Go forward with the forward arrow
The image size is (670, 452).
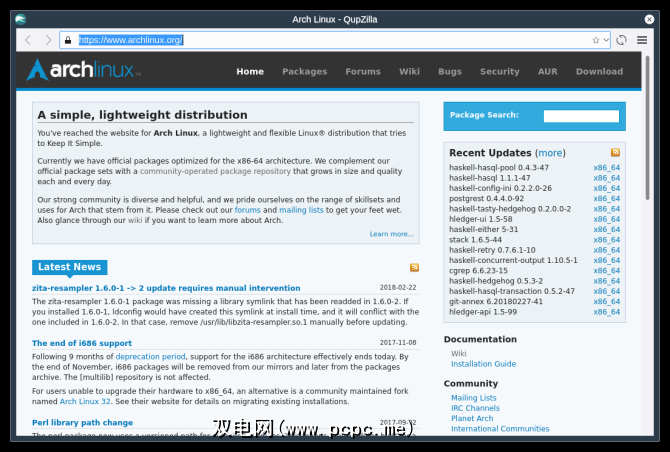pos(48,40)
